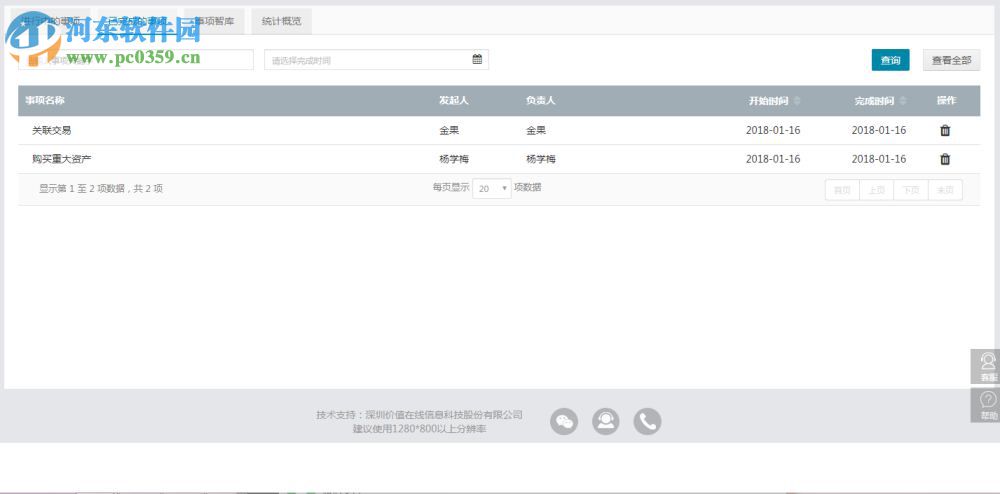The image size is (1000, 494).
Task: Click the phone icon in footer
Action: 647,421
